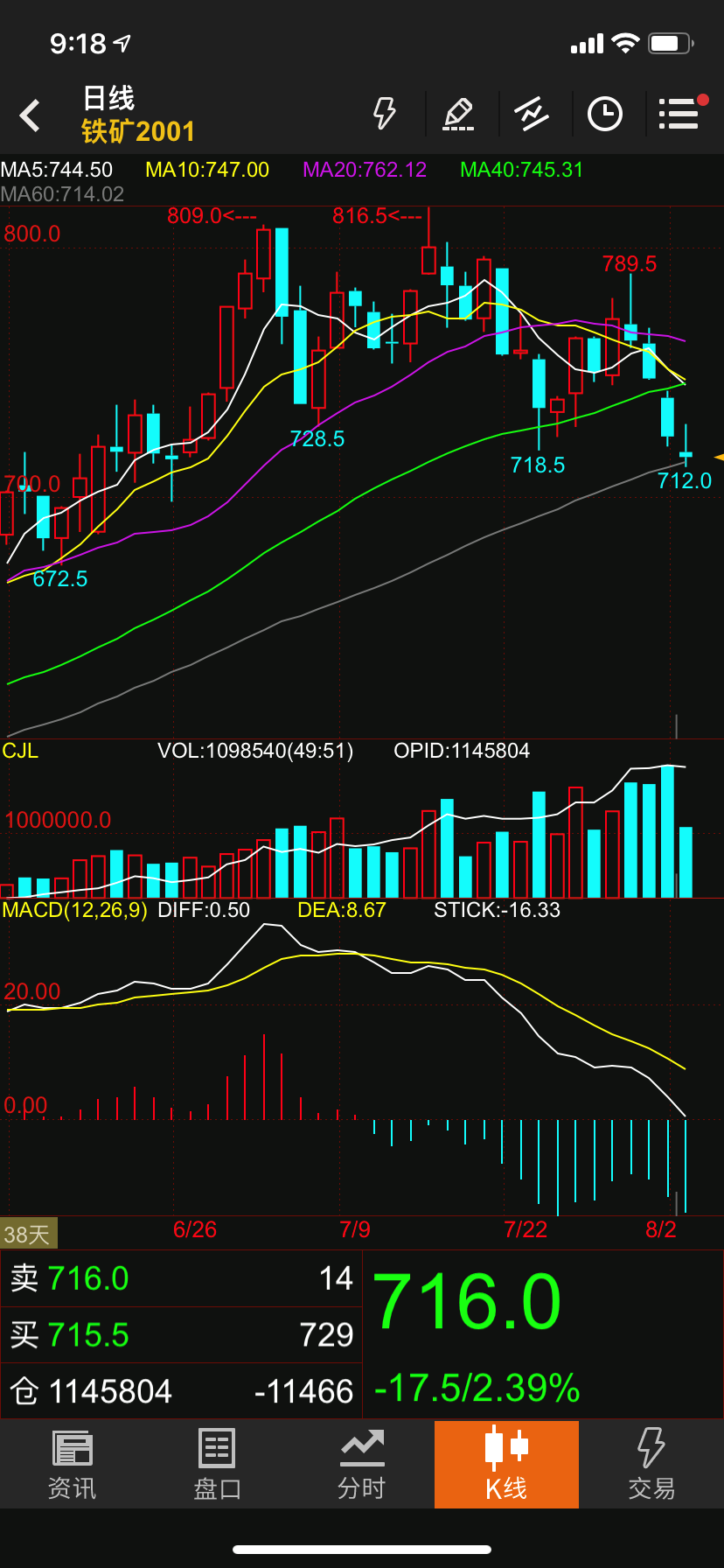Open the 交易 trade tab
The height and width of the screenshot is (1568, 724).
click(651, 1465)
